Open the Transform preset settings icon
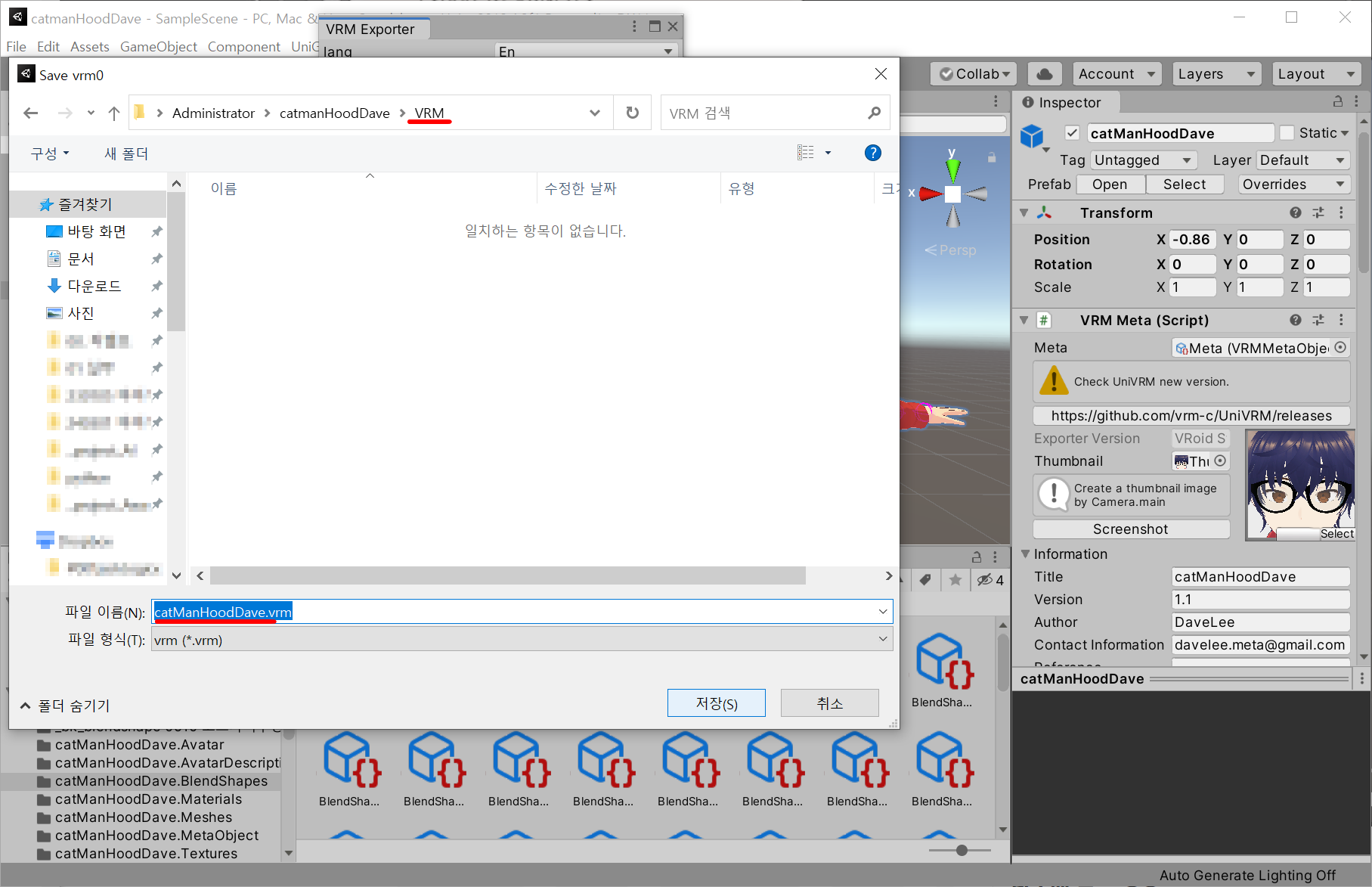 pos(1318,213)
